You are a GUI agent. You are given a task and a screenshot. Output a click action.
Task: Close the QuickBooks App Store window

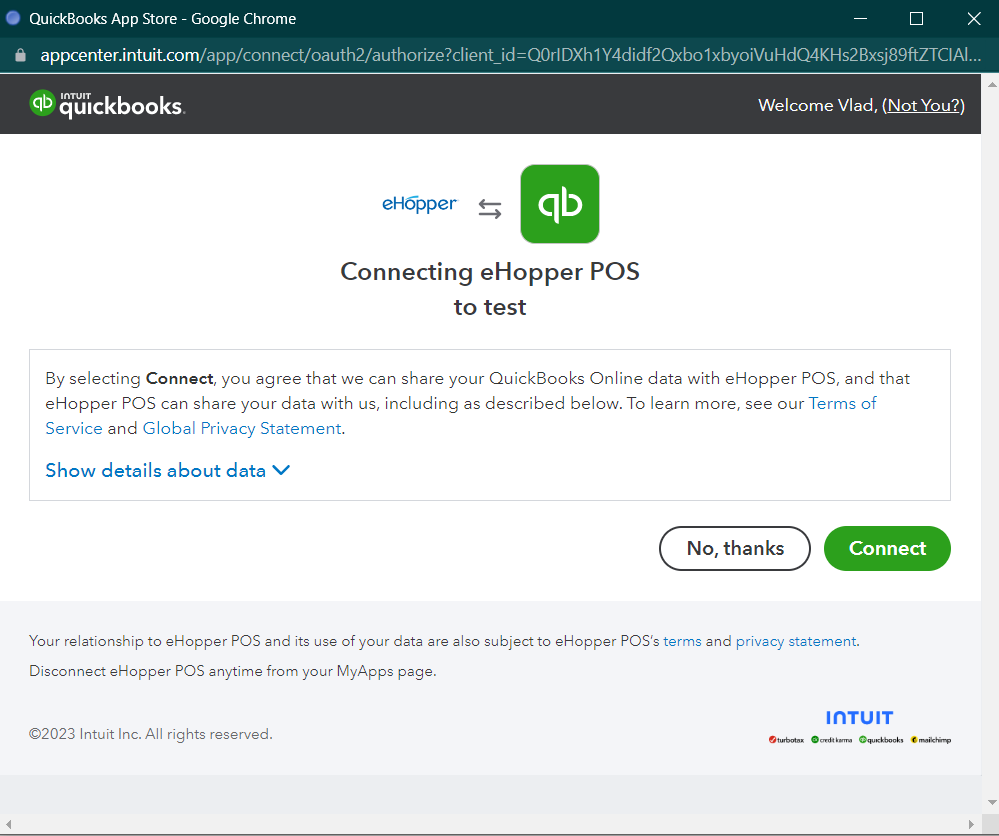[x=974, y=18]
